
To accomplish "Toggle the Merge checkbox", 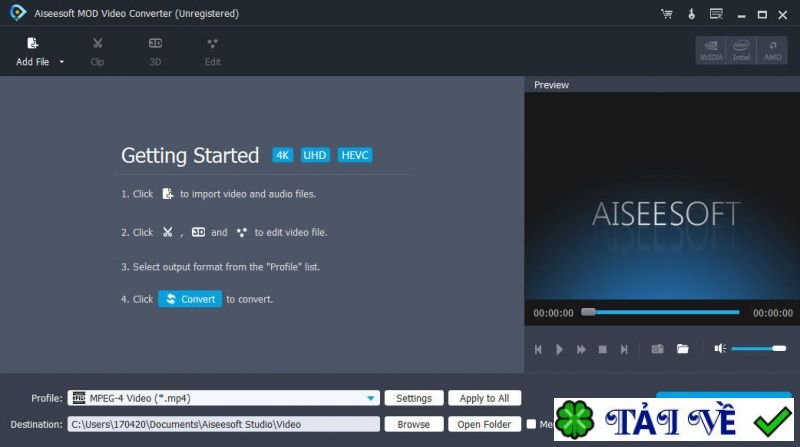I will click(531, 424).
